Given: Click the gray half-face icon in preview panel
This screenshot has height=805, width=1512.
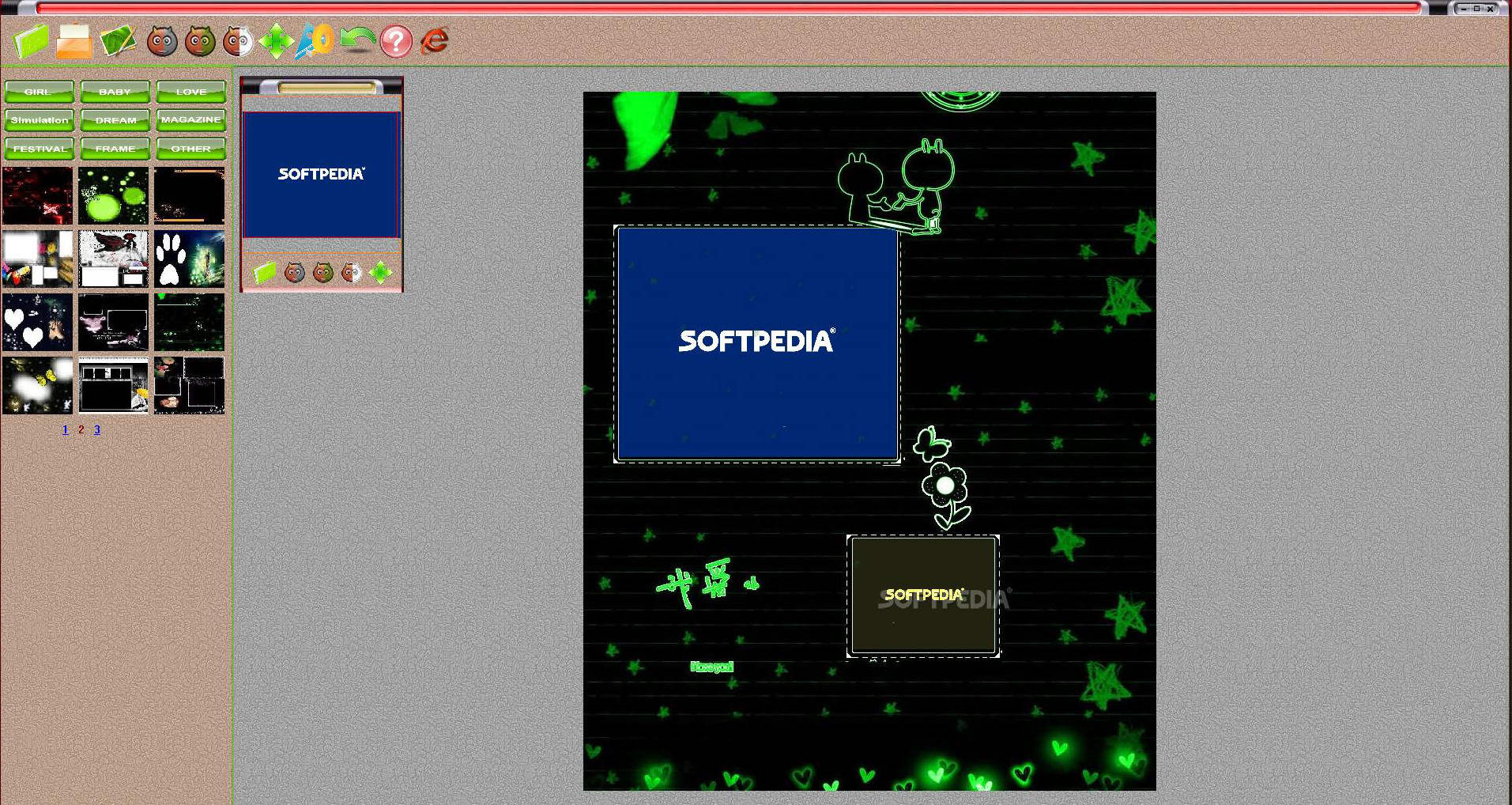Looking at the screenshot, I should click(295, 273).
